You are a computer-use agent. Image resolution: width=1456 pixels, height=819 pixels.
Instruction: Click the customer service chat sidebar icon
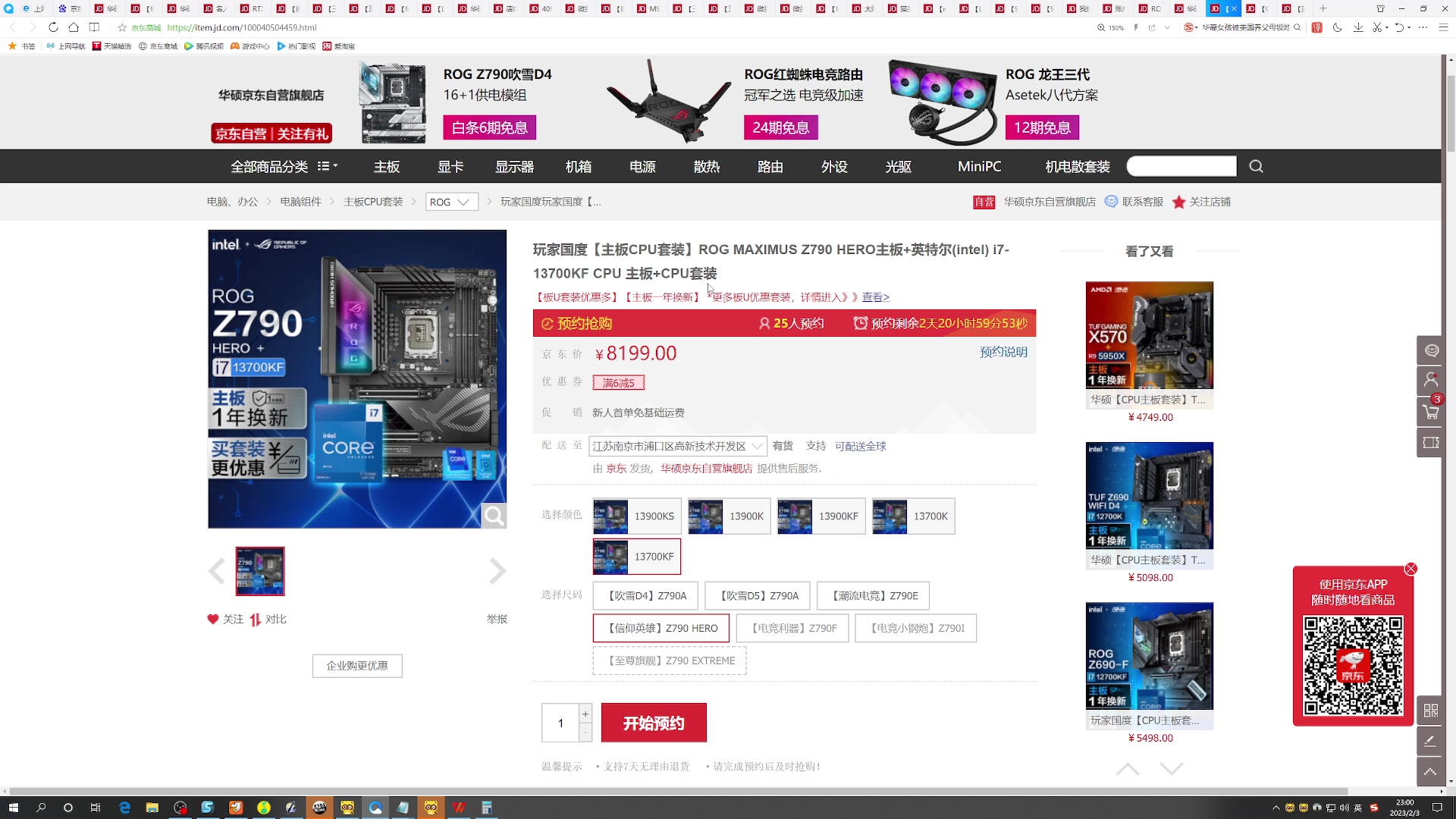1431,350
